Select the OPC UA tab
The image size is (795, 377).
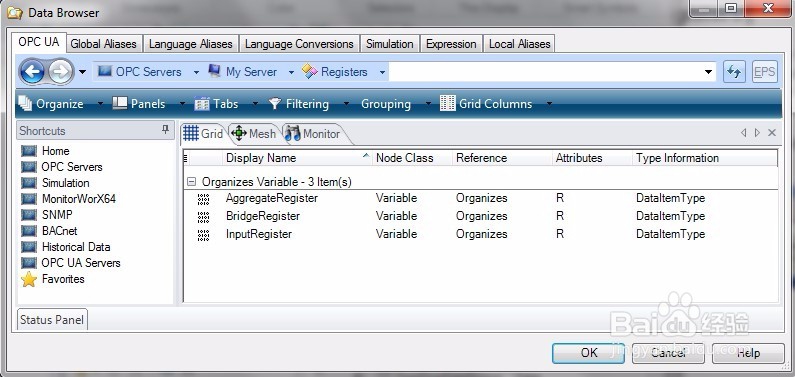(39, 42)
